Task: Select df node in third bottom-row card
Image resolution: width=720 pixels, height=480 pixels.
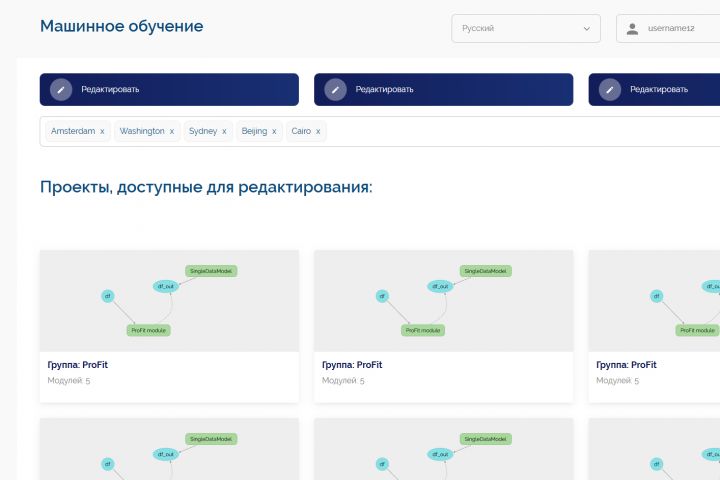Action: 657,464
